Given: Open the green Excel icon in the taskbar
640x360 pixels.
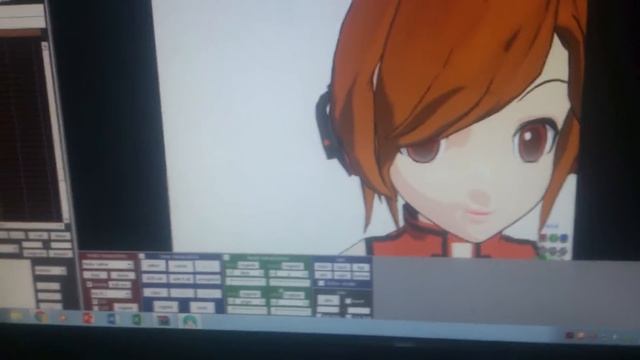Looking at the screenshot, I should tap(137, 320).
